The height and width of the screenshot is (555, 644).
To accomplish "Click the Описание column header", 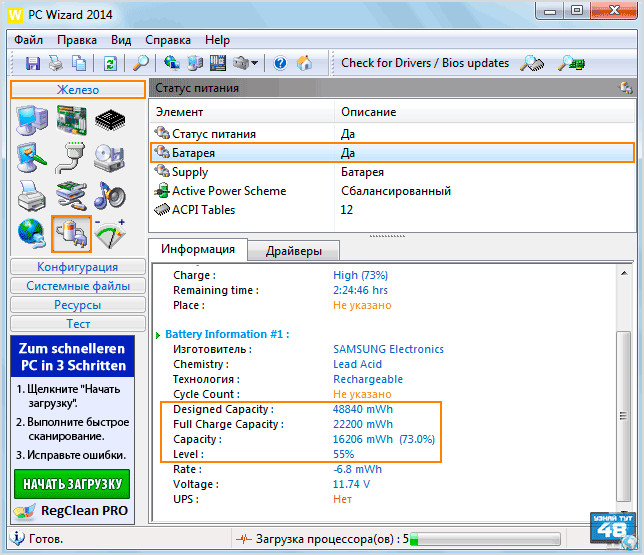I will click(485, 112).
